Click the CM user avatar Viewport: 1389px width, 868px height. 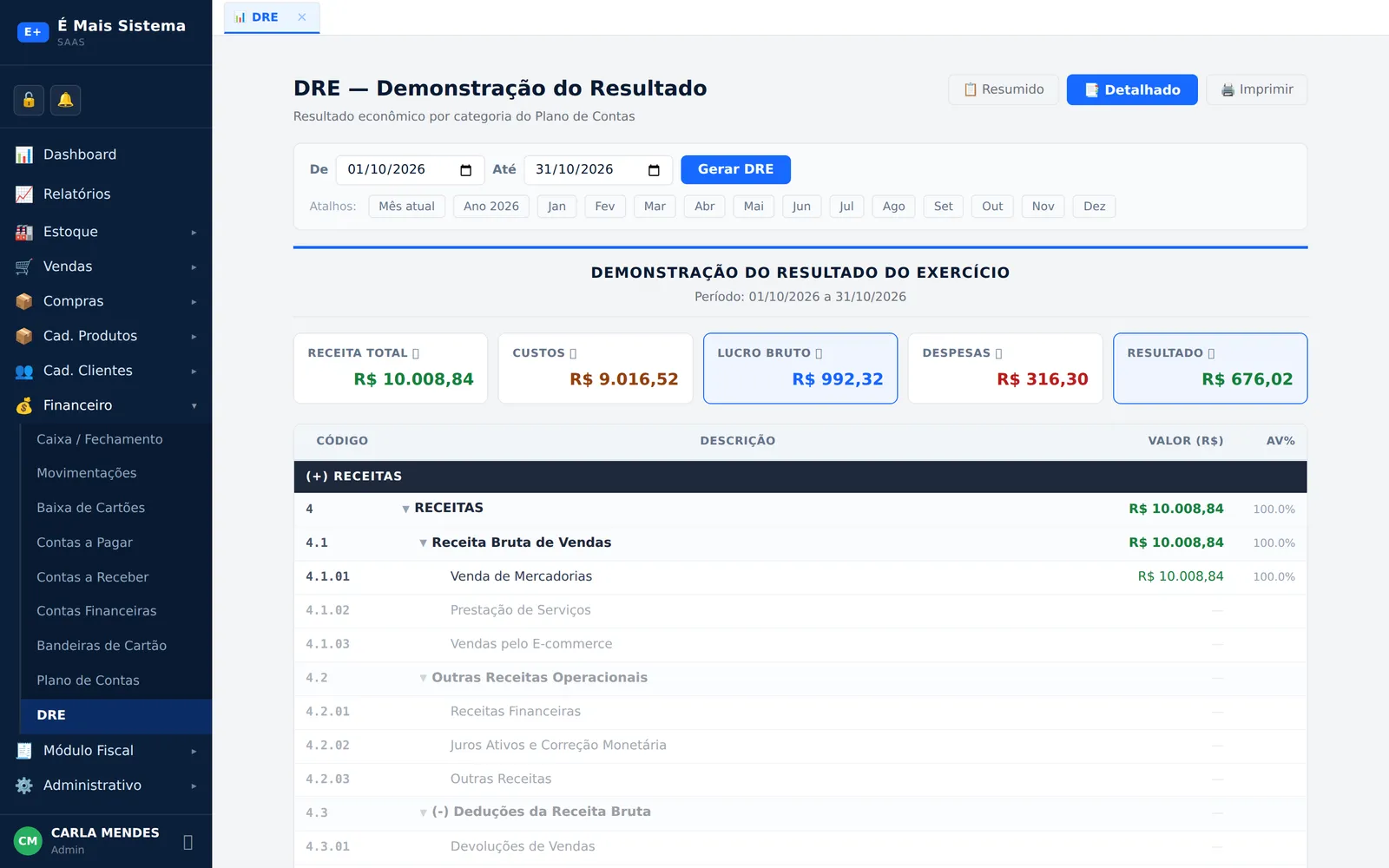28,841
